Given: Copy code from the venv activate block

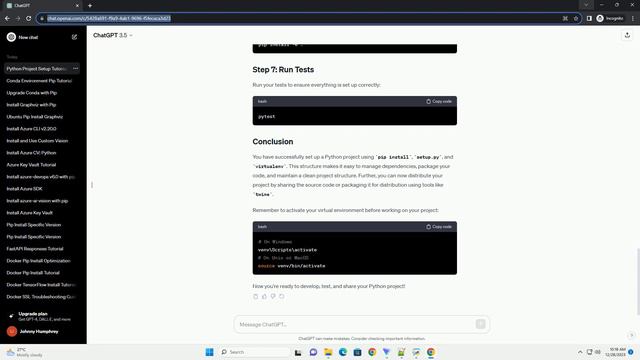Looking at the screenshot, I should coord(439,227).
